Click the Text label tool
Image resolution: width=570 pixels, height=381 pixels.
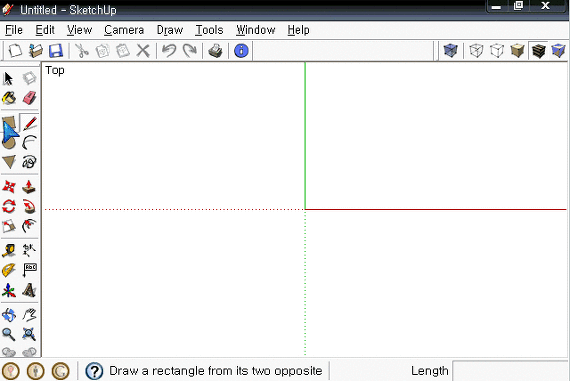29,270
